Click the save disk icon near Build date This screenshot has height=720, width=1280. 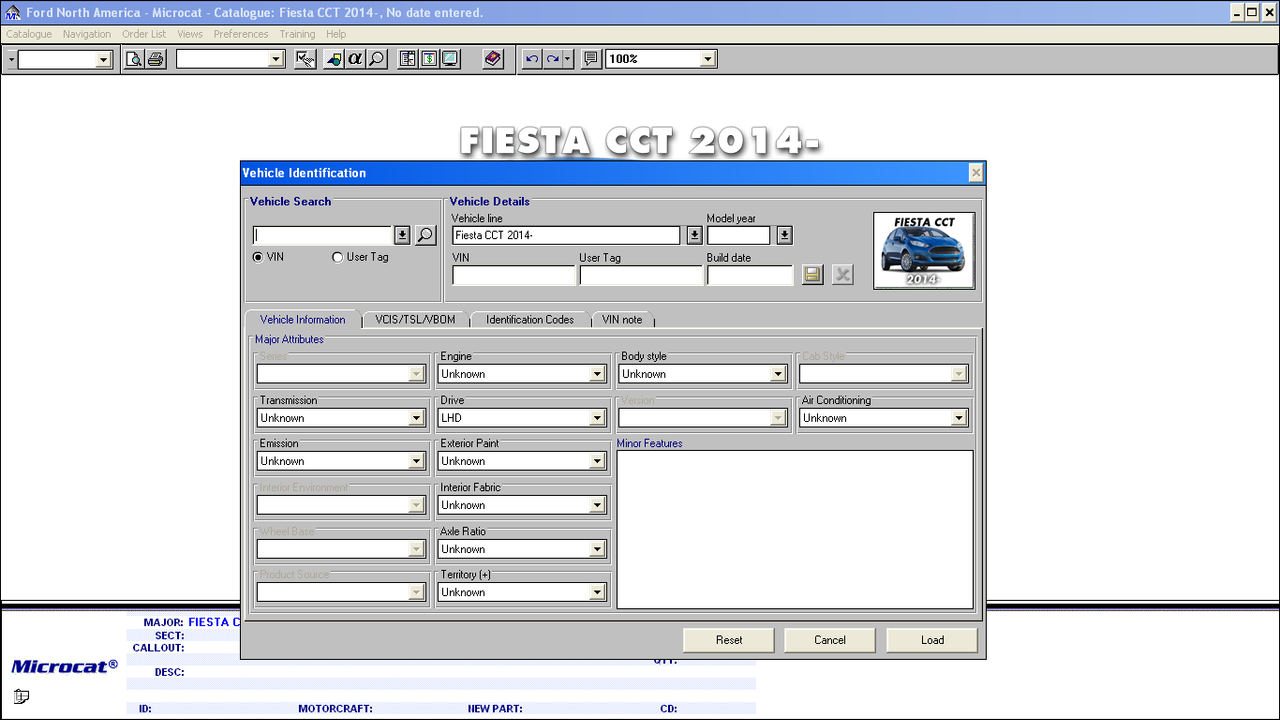[x=813, y=274]
